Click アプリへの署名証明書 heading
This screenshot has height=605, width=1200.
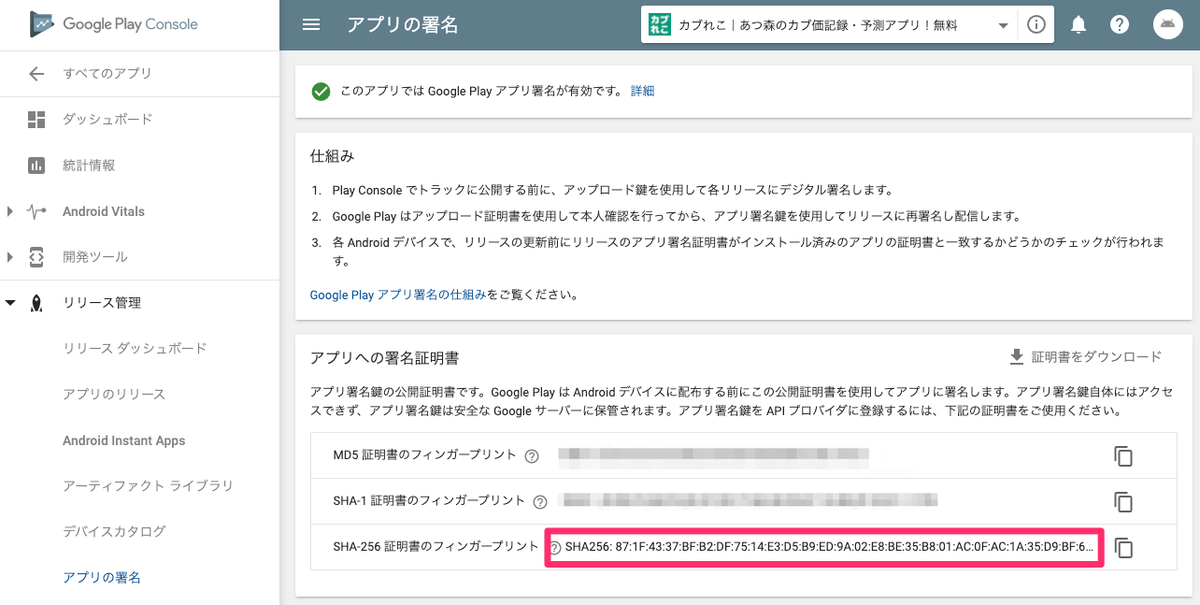click(384, 358)
